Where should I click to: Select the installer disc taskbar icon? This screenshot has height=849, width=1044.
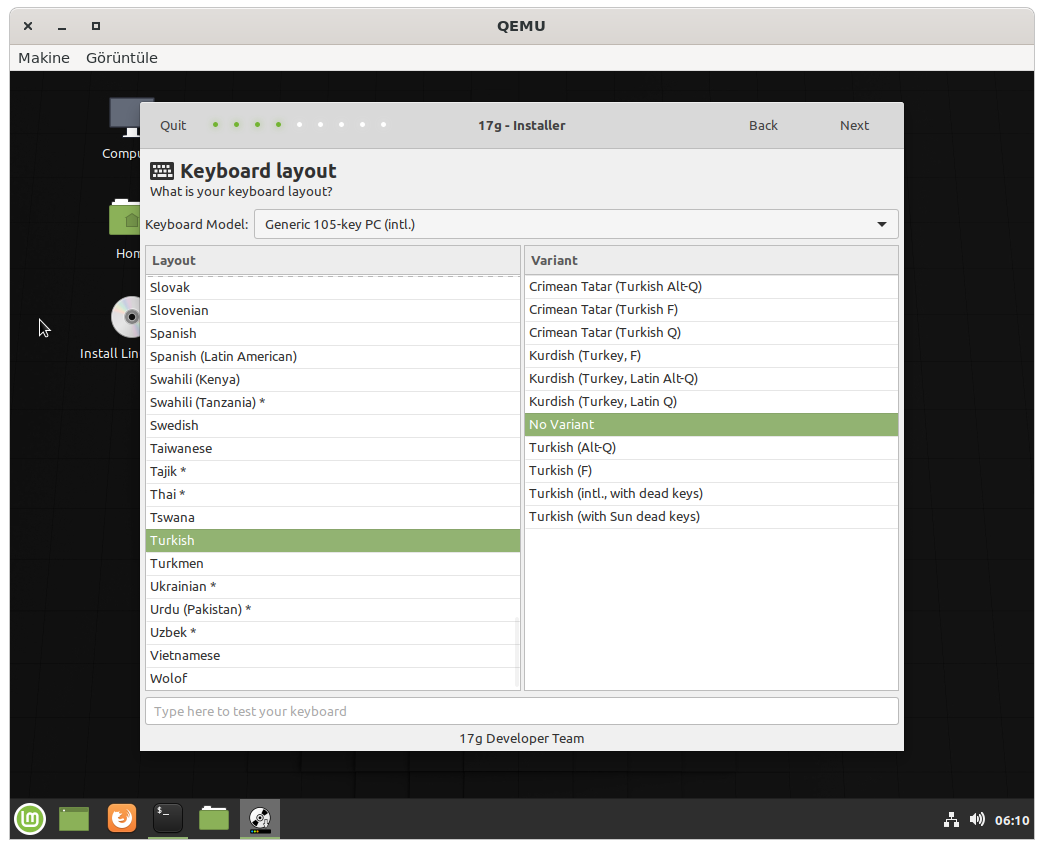[260, 818]
